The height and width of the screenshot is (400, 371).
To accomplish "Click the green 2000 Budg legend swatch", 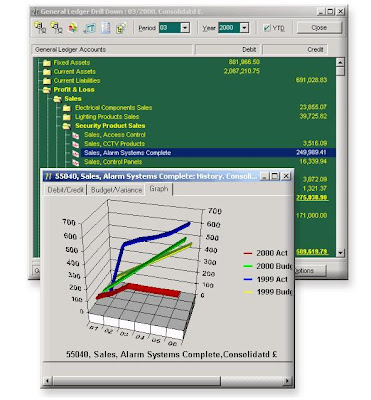I will coord(248,266).
